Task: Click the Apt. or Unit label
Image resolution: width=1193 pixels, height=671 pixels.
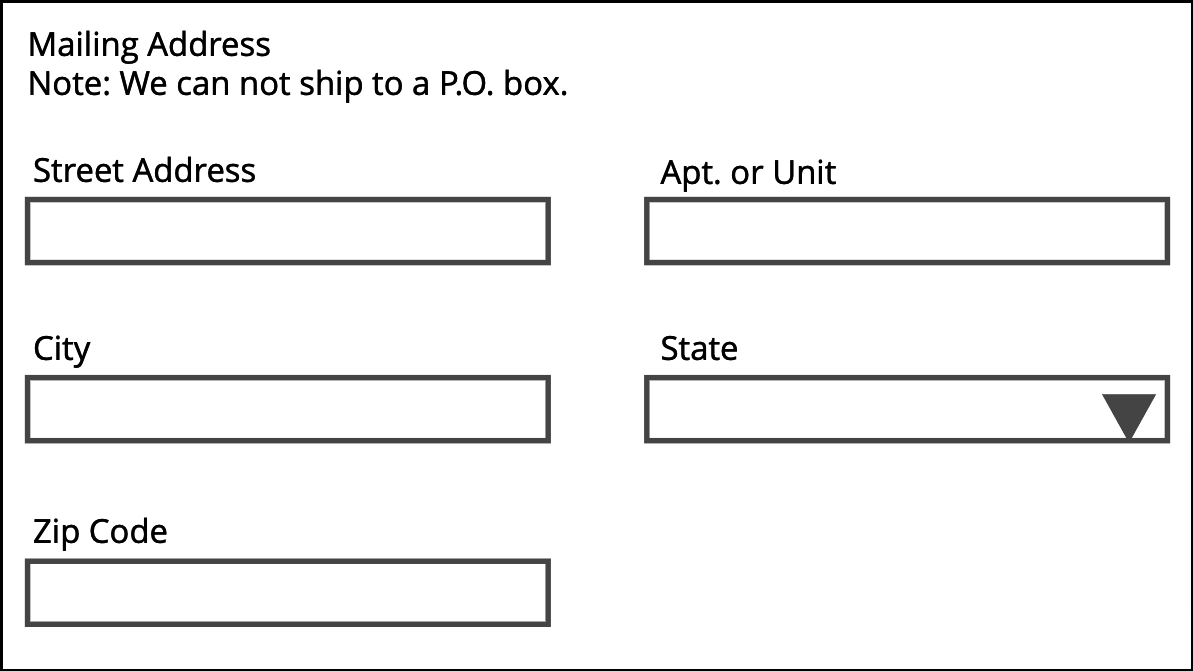Action: [x=748, y=172]
